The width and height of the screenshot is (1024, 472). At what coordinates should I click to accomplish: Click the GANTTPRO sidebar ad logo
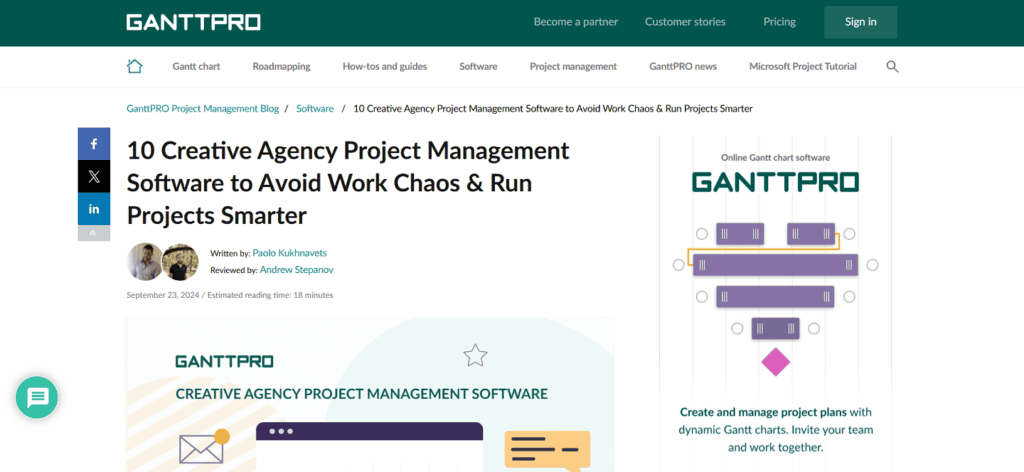[775, 182]
